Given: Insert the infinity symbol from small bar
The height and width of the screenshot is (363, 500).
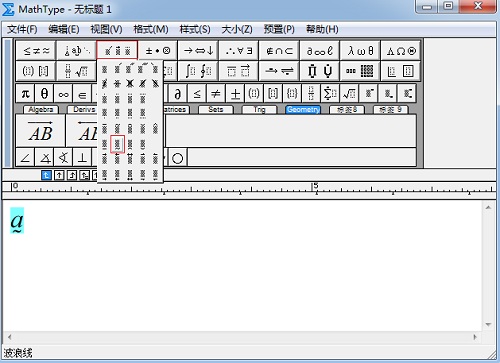Looking at the screenshot, I should (x=63, y=94).
